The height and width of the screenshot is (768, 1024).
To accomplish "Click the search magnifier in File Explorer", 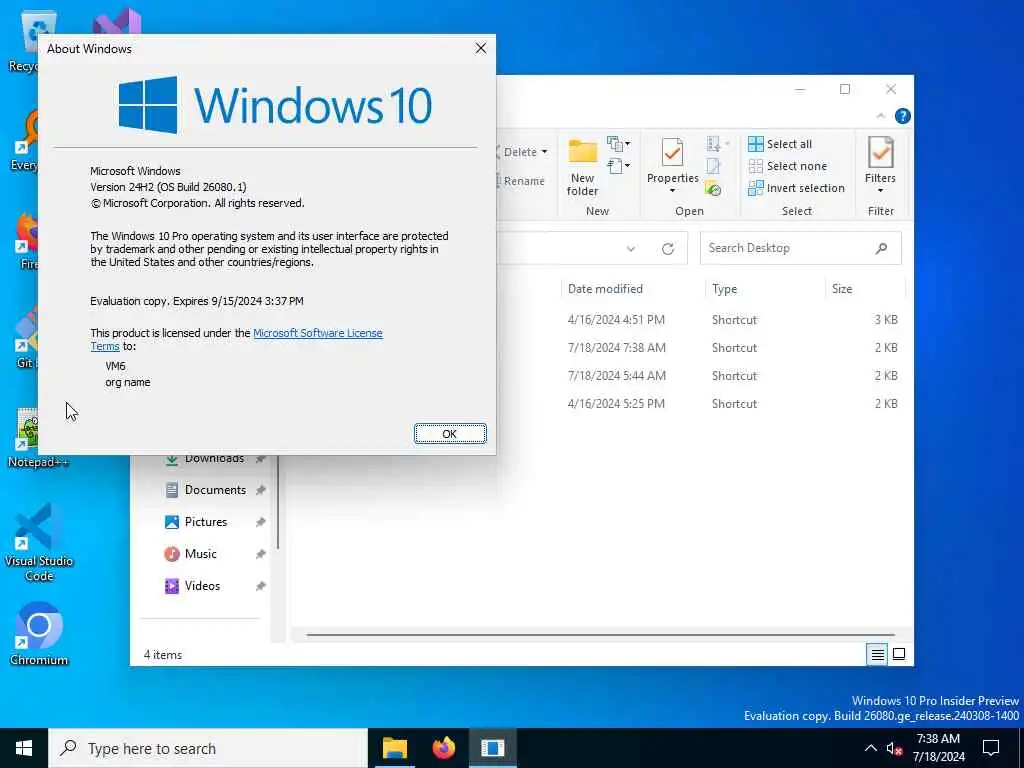I will [x=882, y=248].
